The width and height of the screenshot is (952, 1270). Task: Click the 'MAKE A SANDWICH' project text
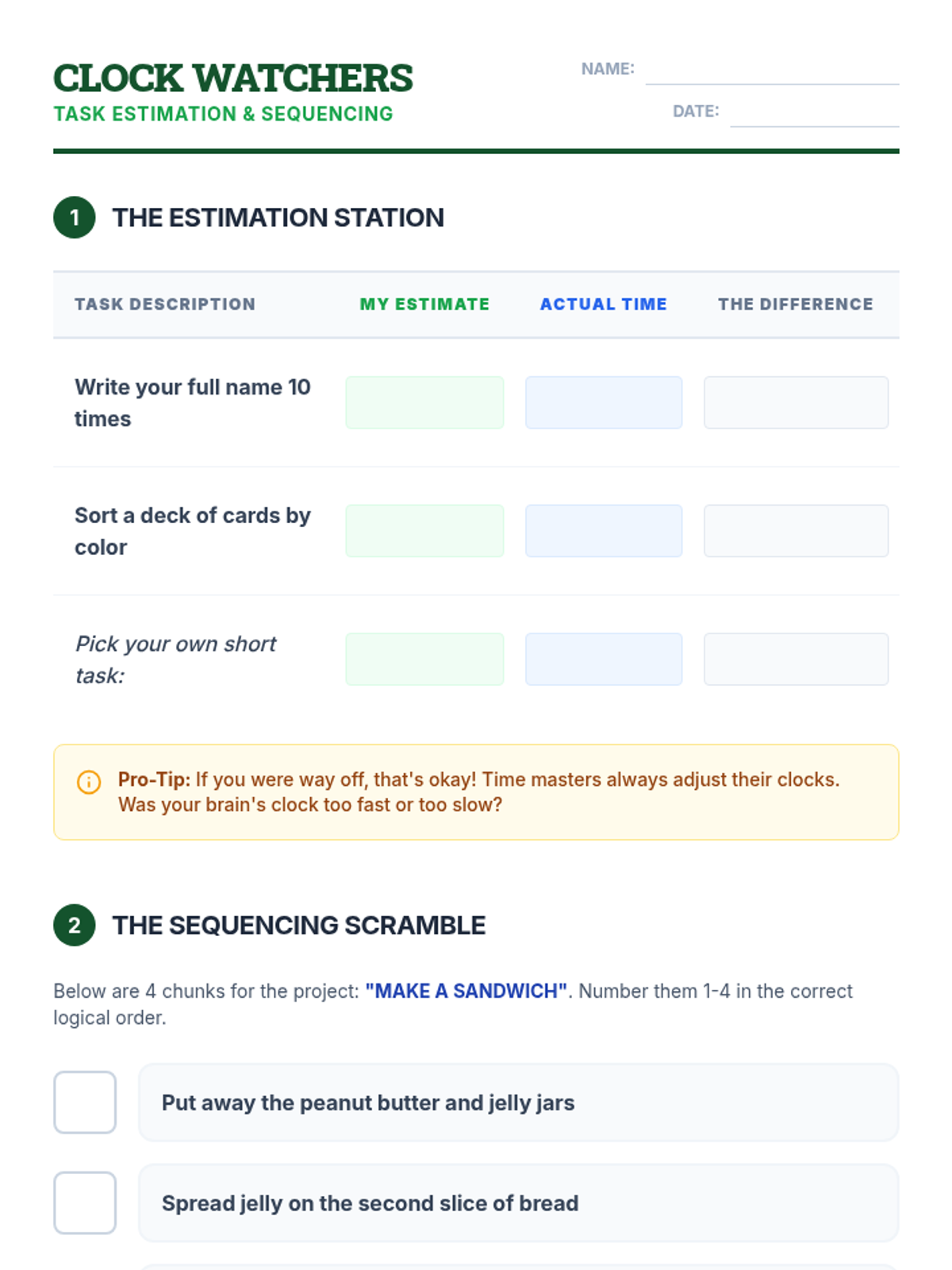pyautogui.click(x=466, y=991)
